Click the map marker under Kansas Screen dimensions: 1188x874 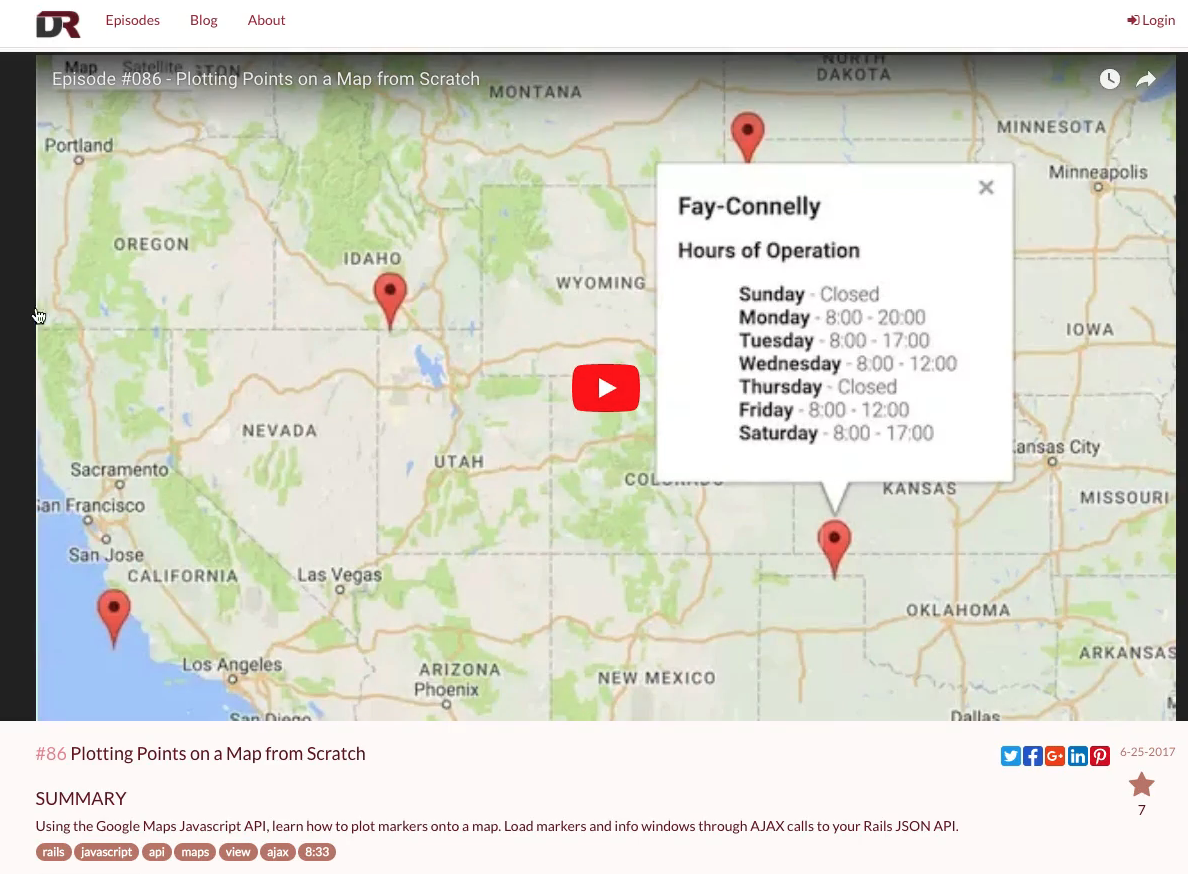(x=834, y=548)
